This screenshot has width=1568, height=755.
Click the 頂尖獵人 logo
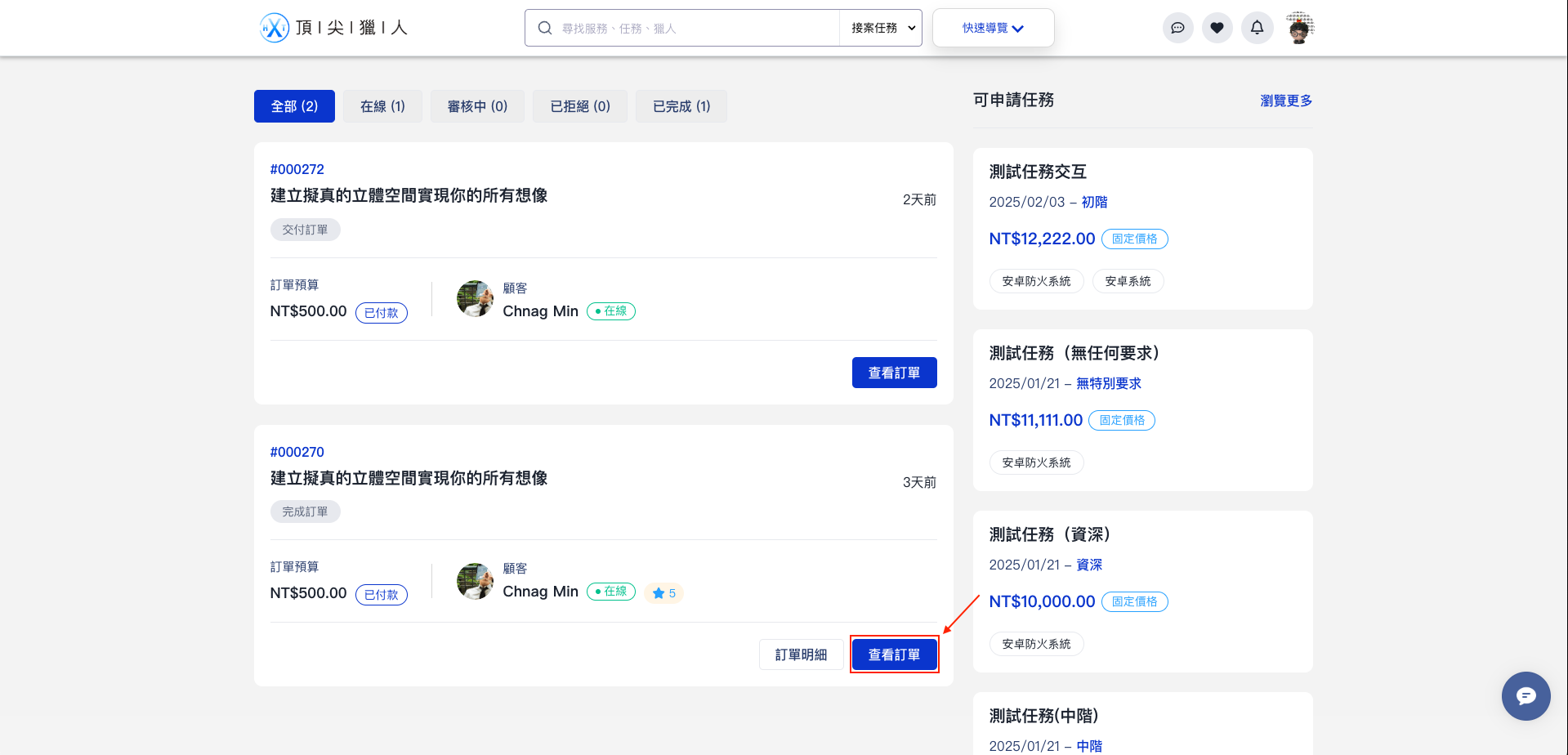333,27
